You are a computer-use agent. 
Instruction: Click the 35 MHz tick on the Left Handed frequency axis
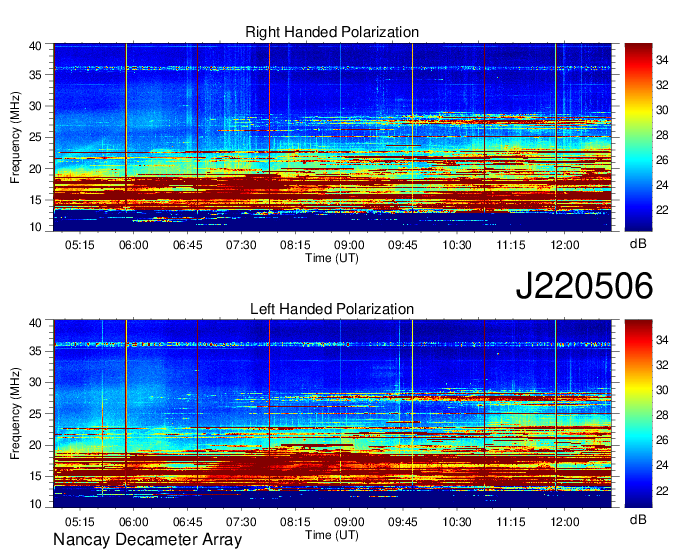click(35, 351)
